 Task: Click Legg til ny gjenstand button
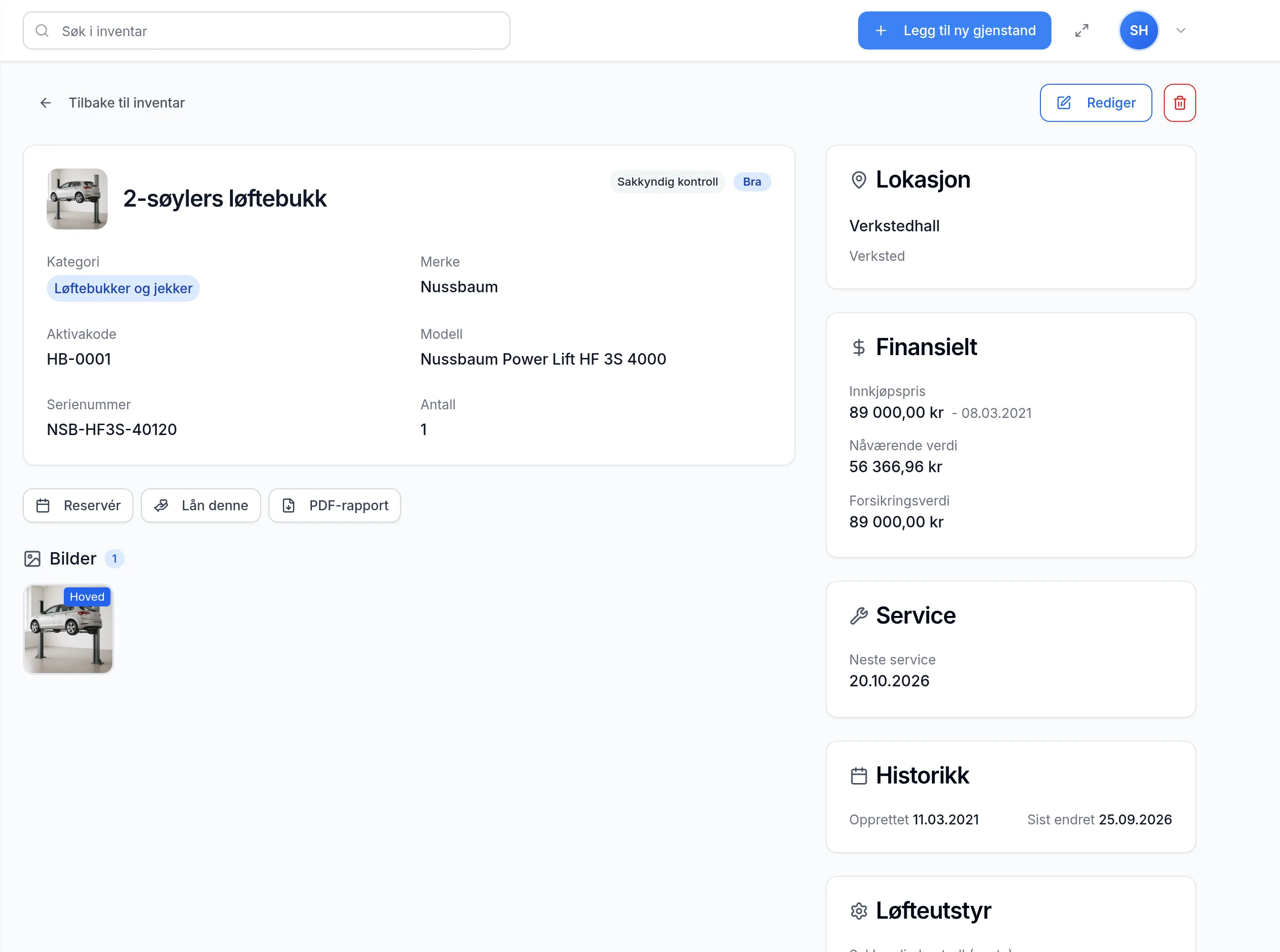pyautogui.click(x=954, y=30)
